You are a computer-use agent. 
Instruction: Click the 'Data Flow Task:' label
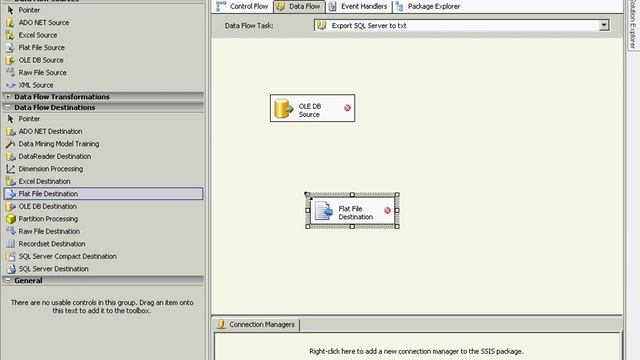point(249,25)
